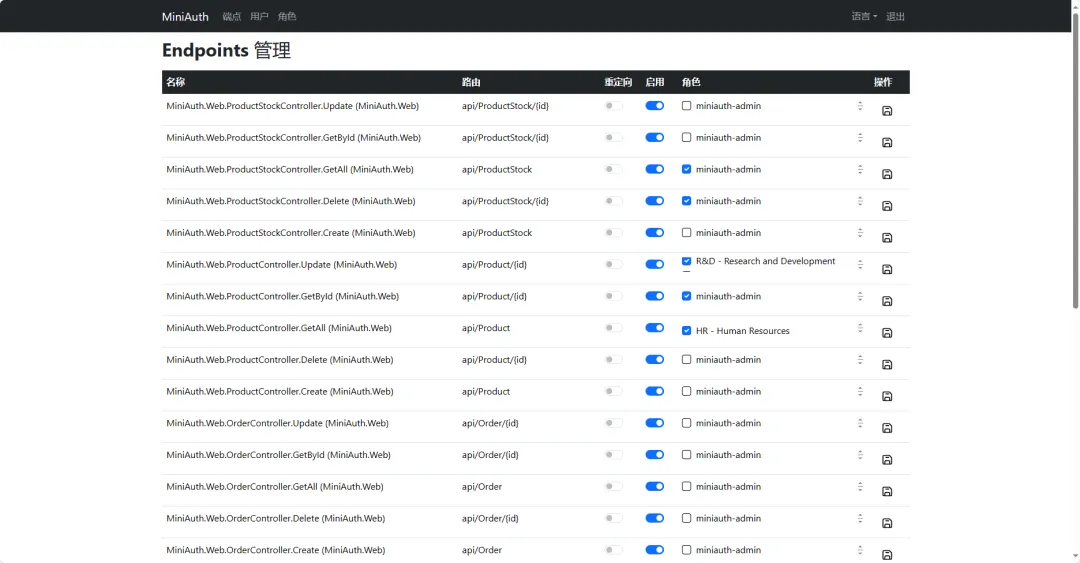Enable redirect switch for ProductController.Update
The image size is (1080, 563).
(x=613, y=264)
